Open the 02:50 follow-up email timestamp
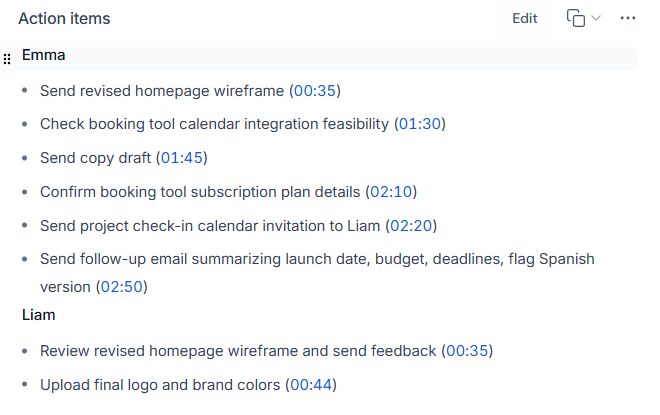The height and width of the screenshot is (415, 660). [122, 287]
